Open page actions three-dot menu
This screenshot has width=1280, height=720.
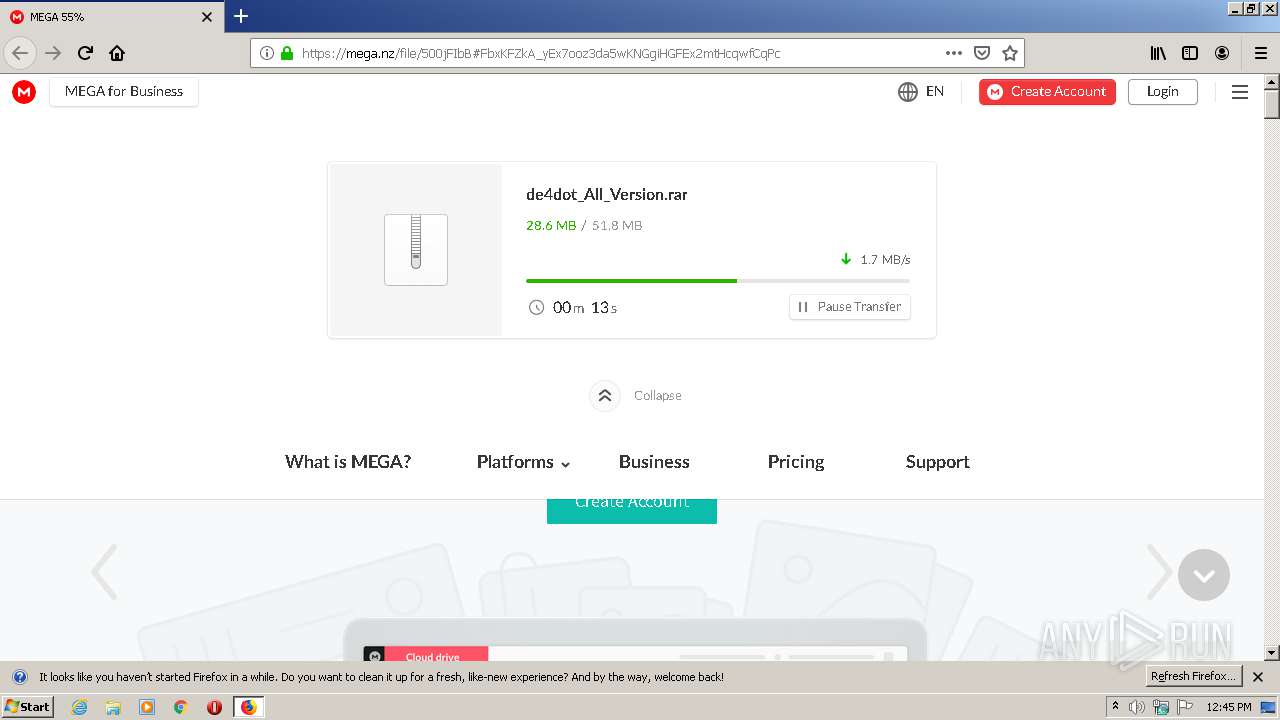pyautogui.click(x=954, y=53)
